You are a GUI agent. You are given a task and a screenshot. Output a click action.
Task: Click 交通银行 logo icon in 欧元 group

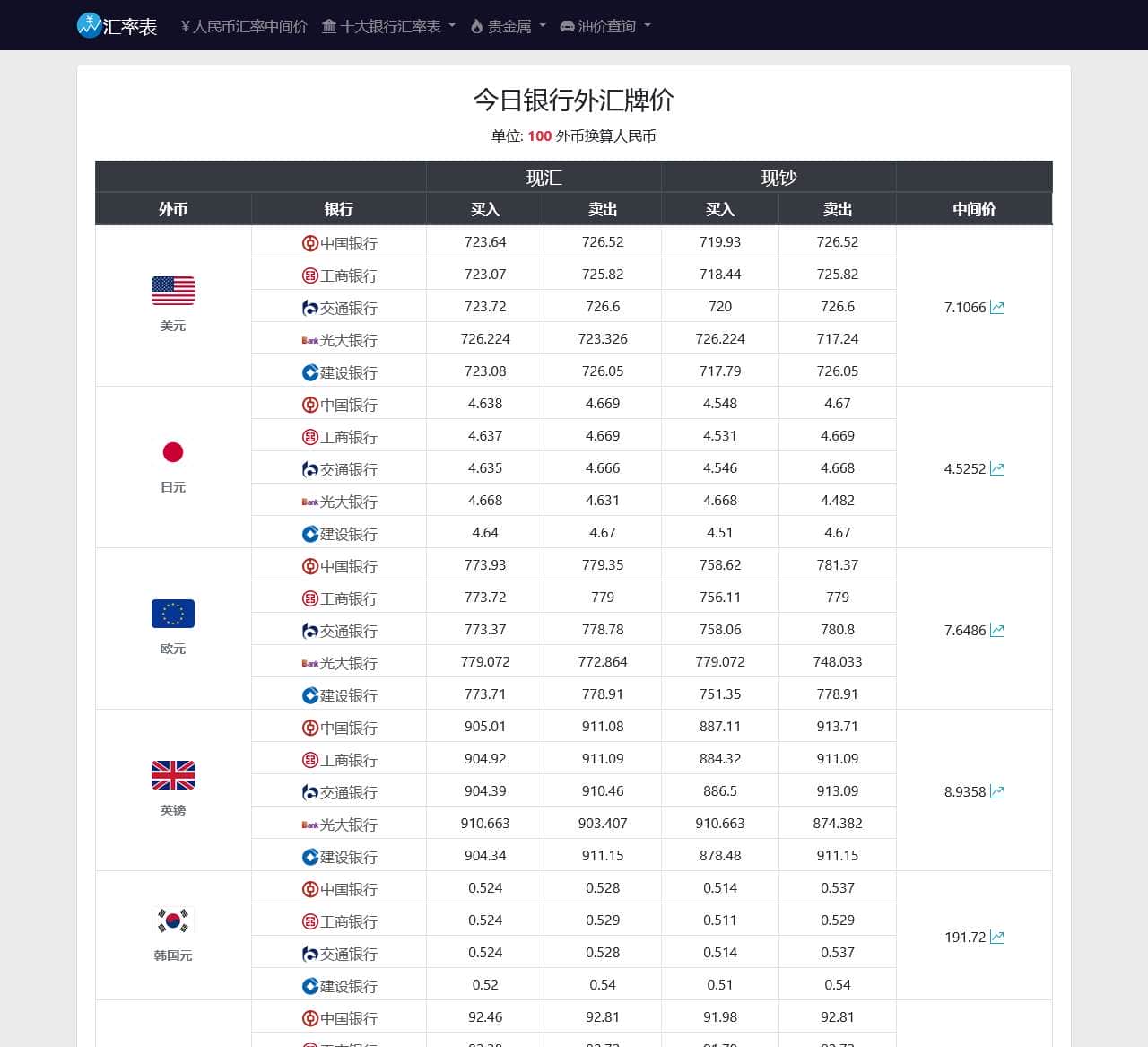pos(310,631)
